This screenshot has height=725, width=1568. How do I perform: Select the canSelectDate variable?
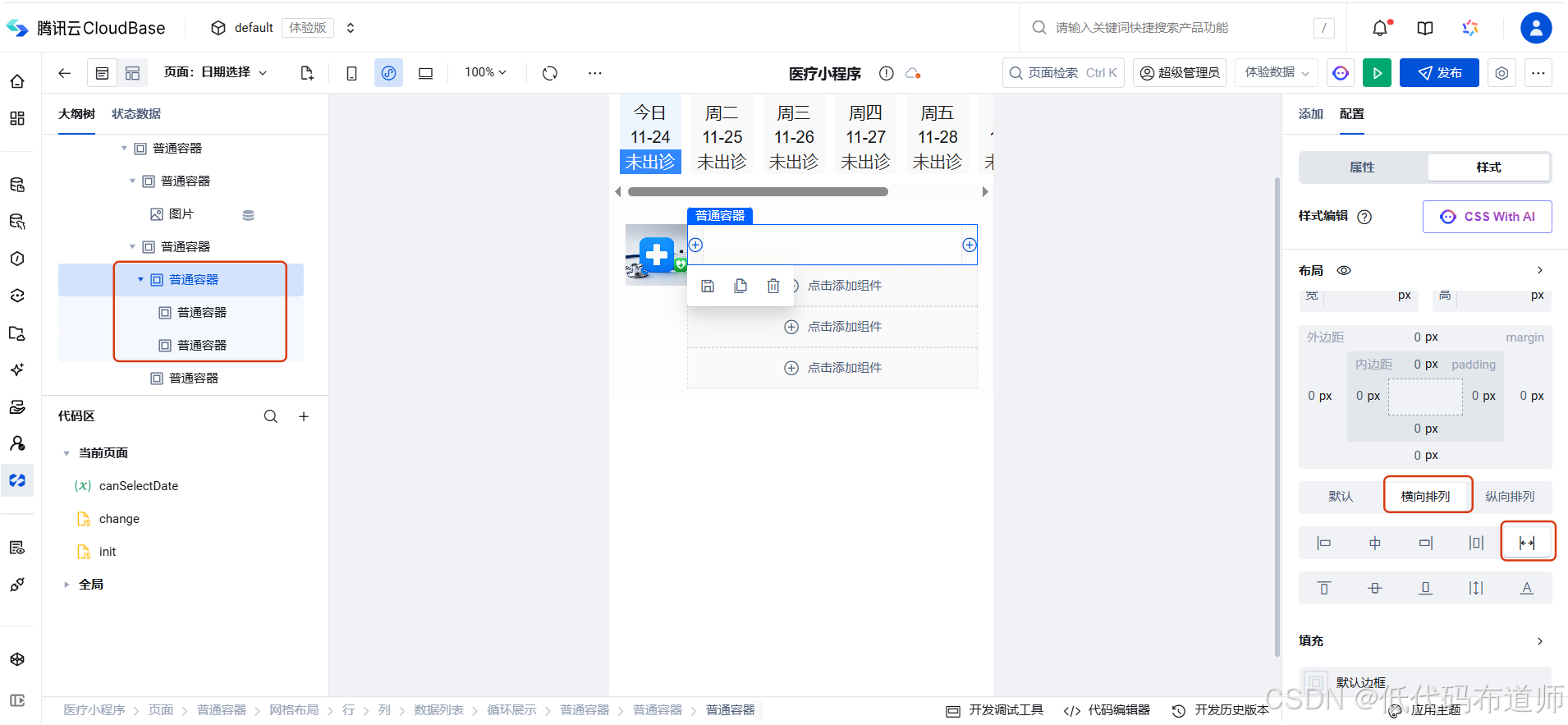coord(138,486)
